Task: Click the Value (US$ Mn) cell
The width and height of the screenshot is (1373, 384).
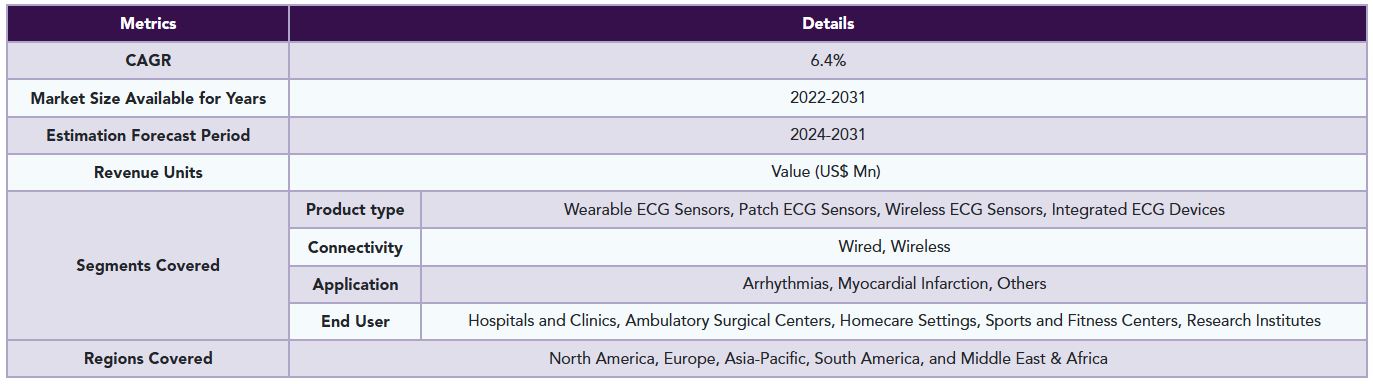Action: (x=828, y=172)
